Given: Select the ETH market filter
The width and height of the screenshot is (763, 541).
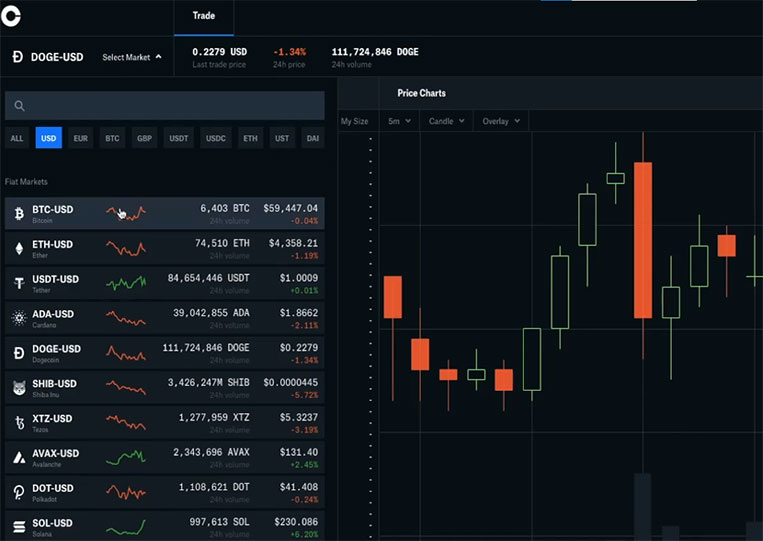Looking at the screenshot, I should coord(251,138).
